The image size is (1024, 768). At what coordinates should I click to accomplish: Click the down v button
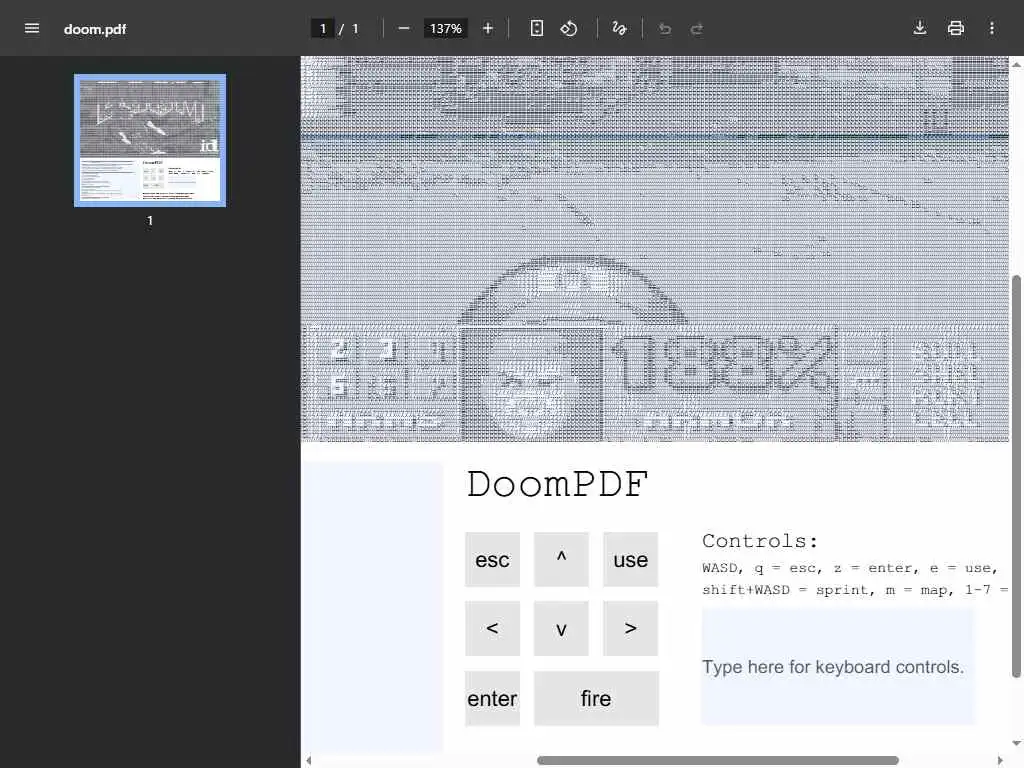pos(561,628)
